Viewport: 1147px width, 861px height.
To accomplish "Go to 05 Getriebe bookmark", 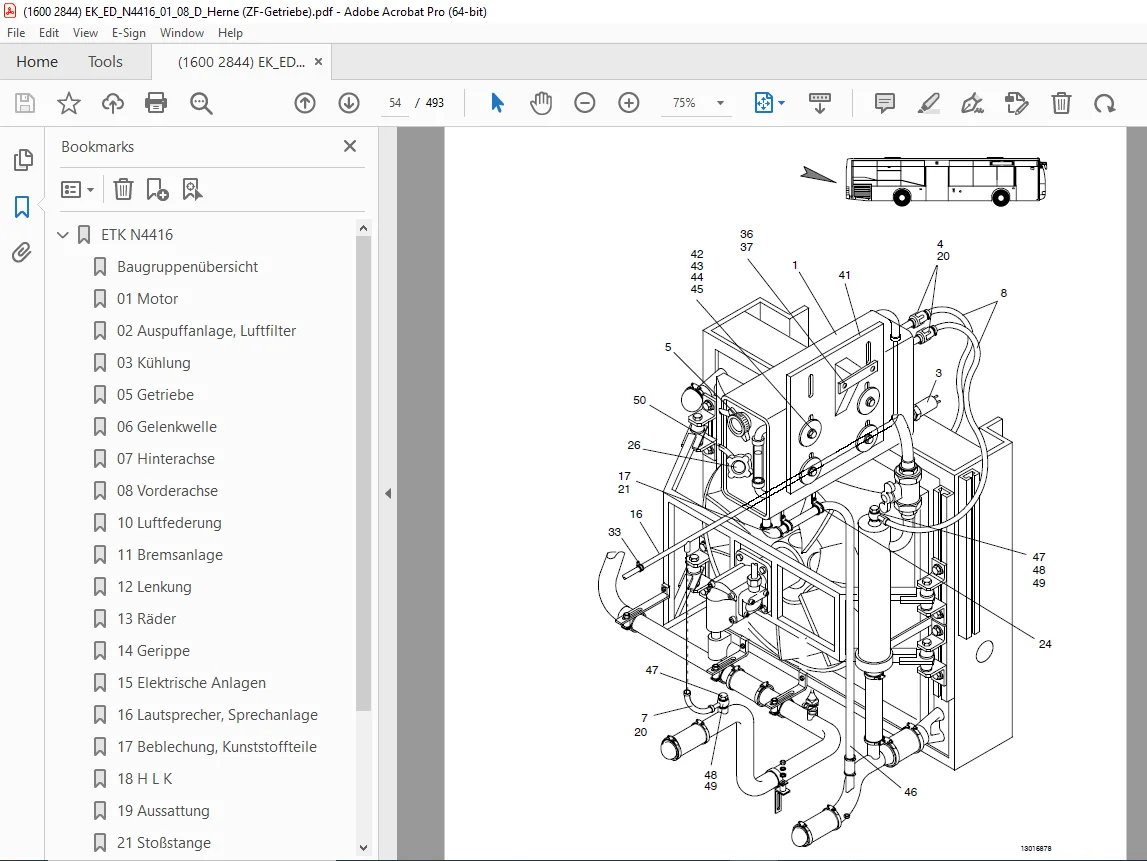I will click(155, 395).
